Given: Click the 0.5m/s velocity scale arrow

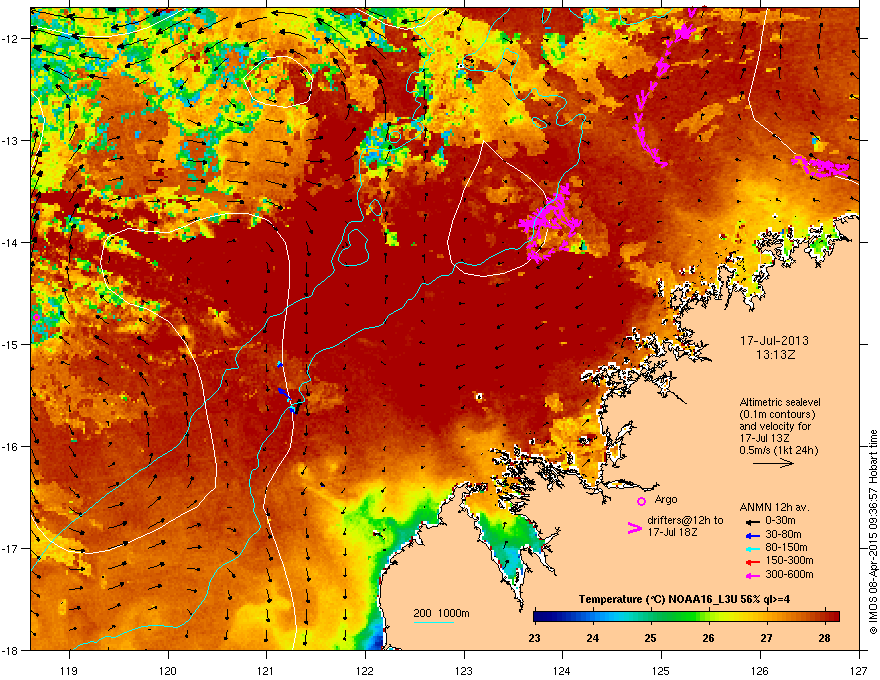Looking at the screenshot, I should point(773,463).
